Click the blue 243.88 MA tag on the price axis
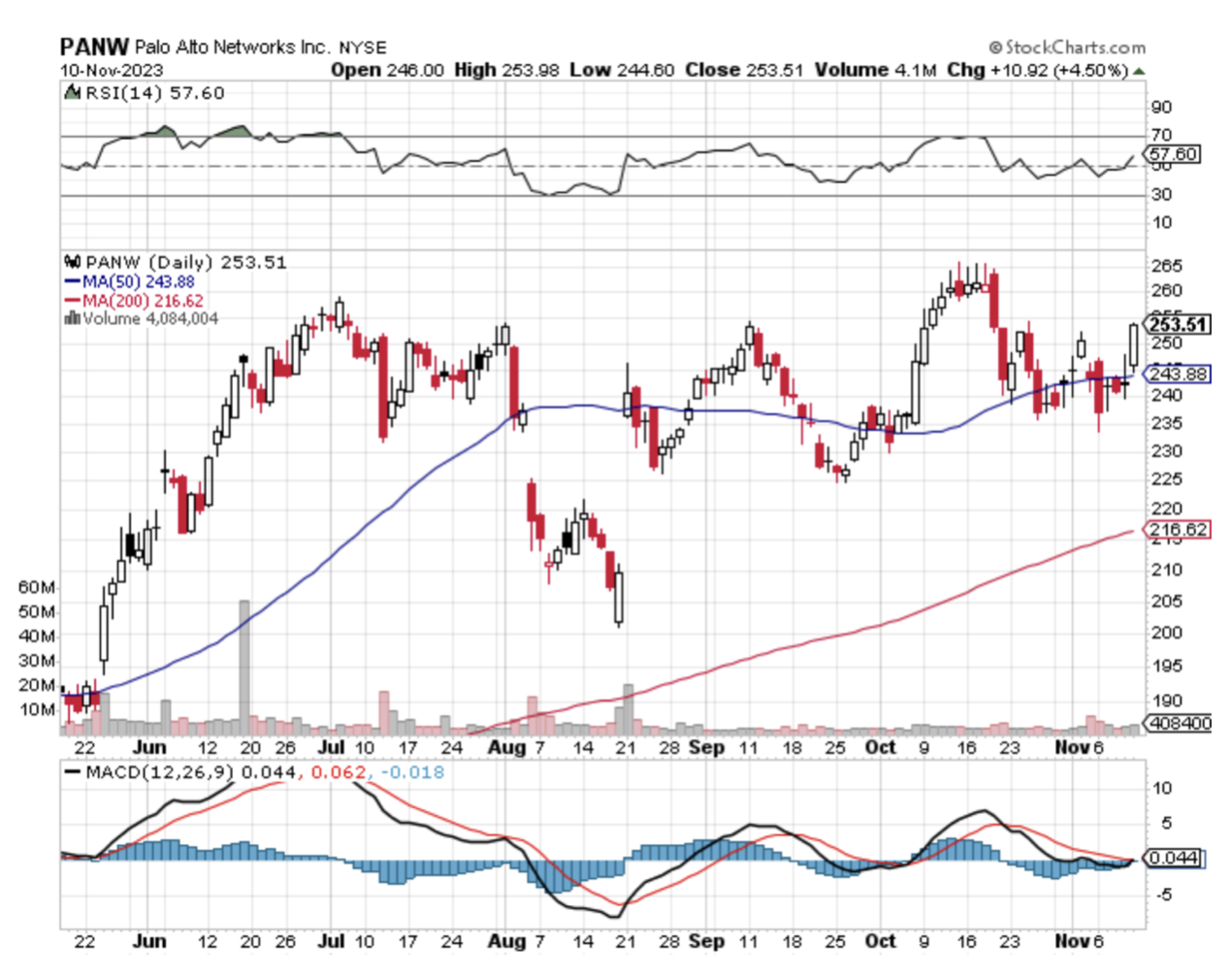1232x978 pixels. tap(1178, 374)
